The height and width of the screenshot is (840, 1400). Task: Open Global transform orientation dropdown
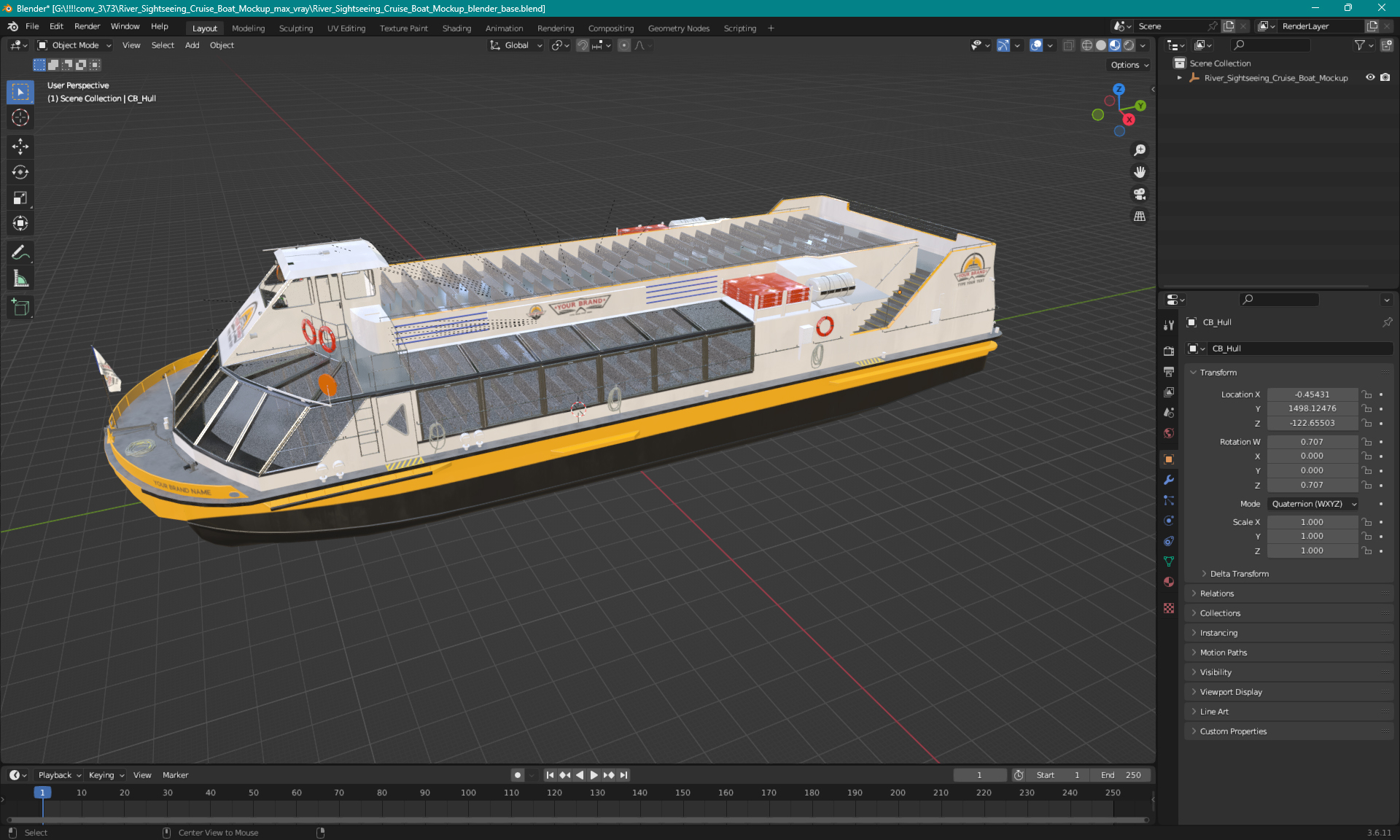pos(516,45)
